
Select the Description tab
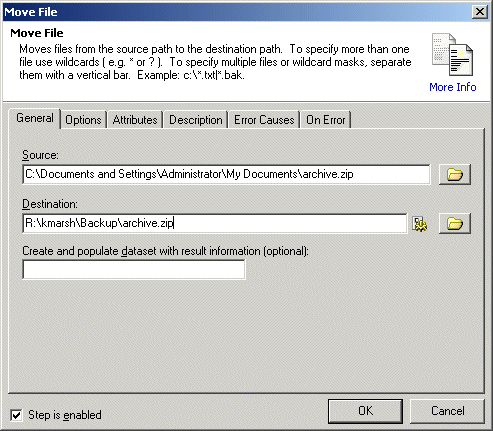[196, 120]
